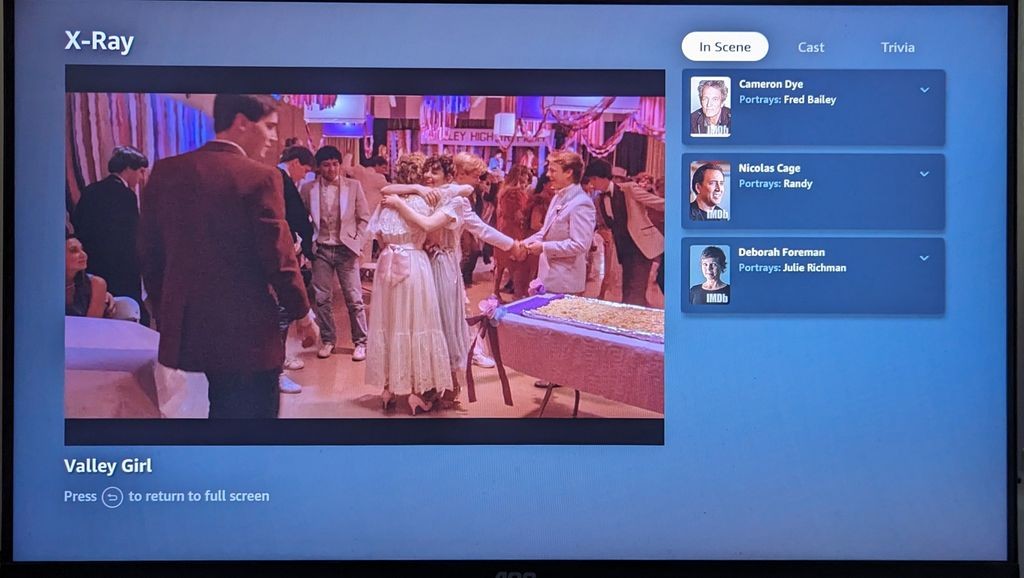Click the Valley Girl video preview
1024x578 pixels.
click(364, 255)
